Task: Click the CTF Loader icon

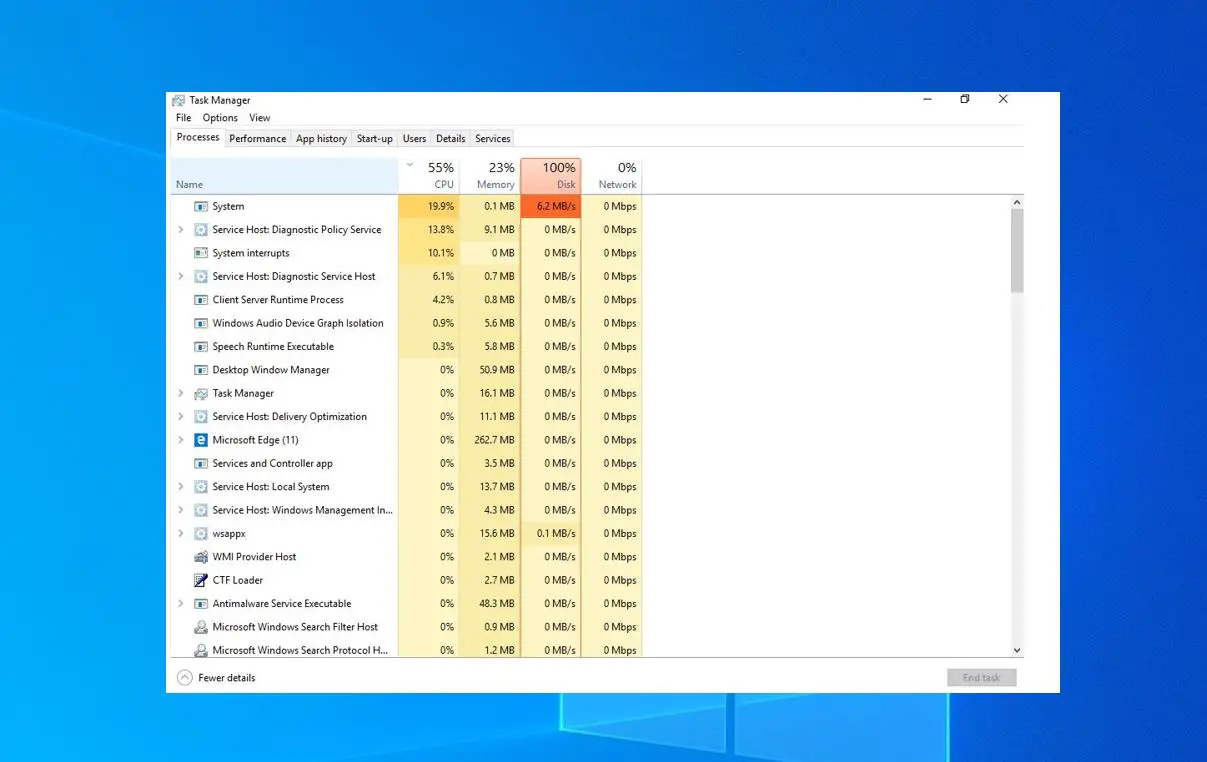Action: [x=201, y=580]
